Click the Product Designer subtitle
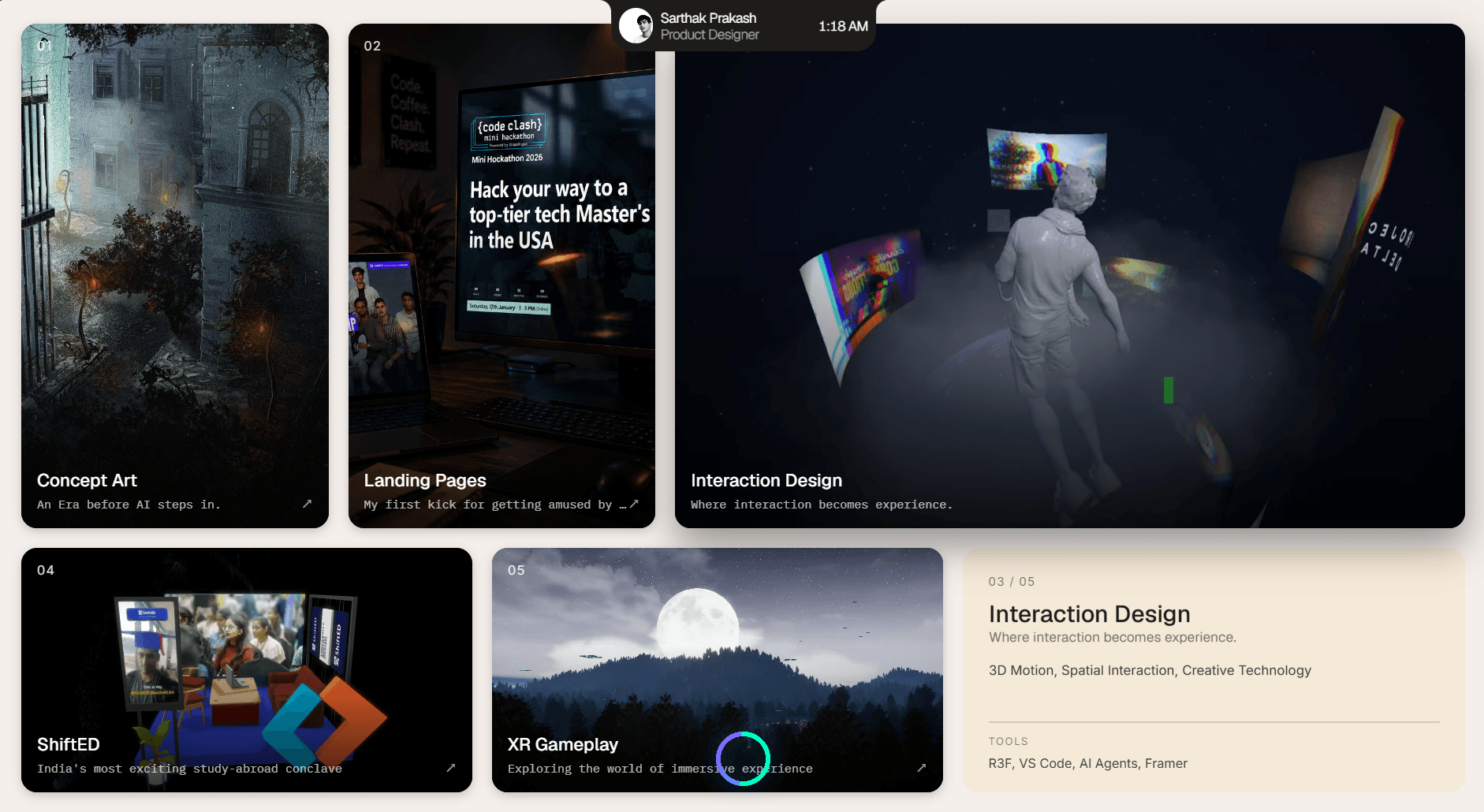The image size is (1484, 812). click(710, 35)
